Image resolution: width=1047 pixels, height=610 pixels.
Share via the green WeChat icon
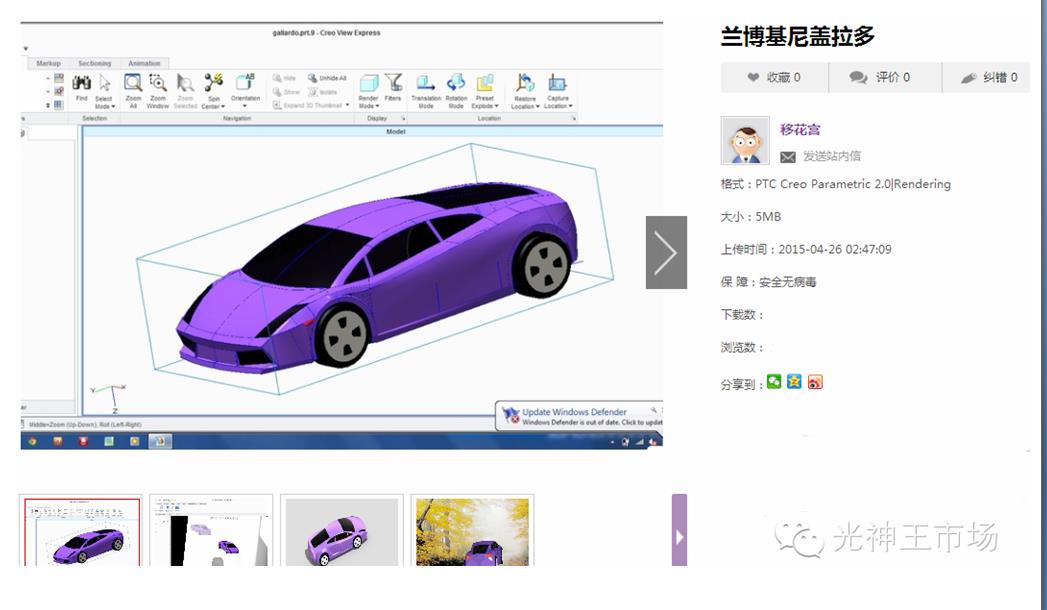774,382
